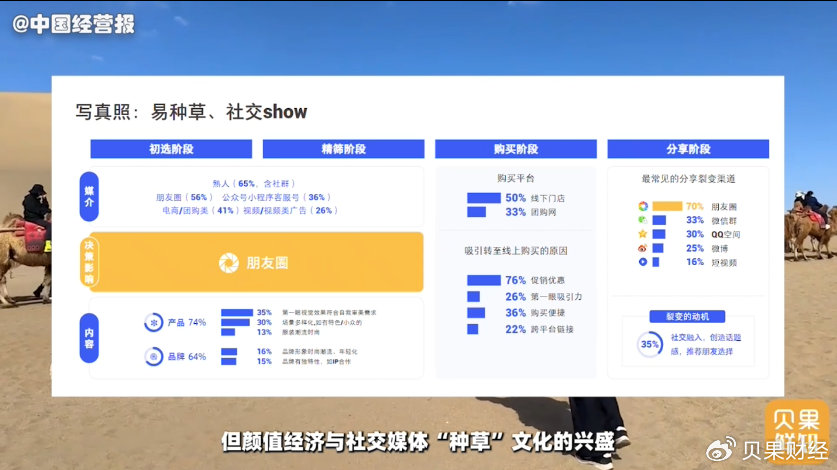Click the slide title 写真照：易种草、社交show

191,112
